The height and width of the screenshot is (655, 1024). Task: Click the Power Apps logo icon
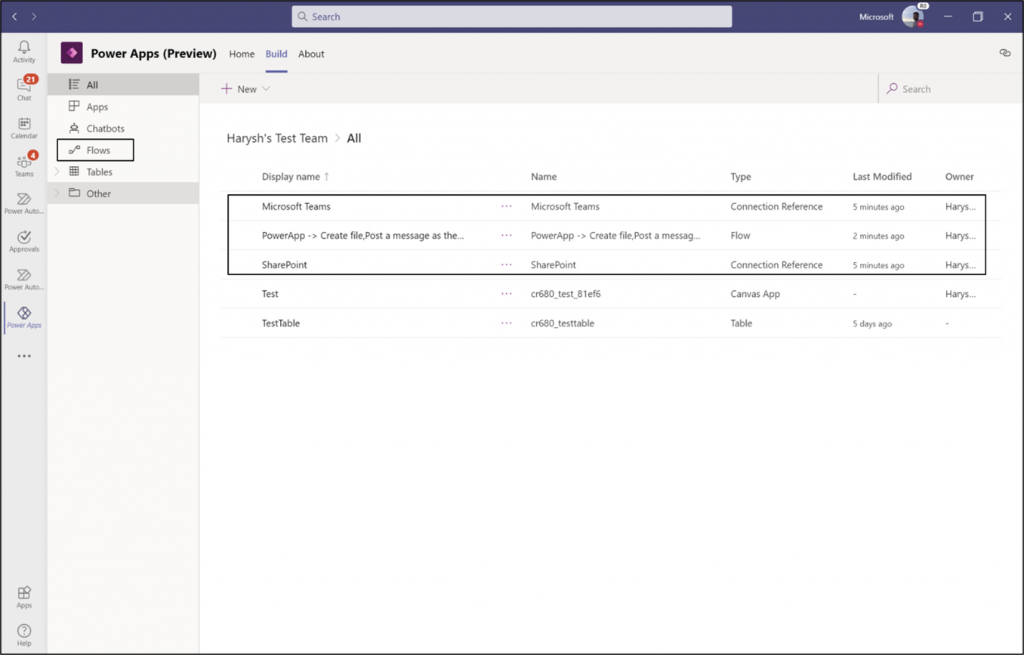pos(72,53)
